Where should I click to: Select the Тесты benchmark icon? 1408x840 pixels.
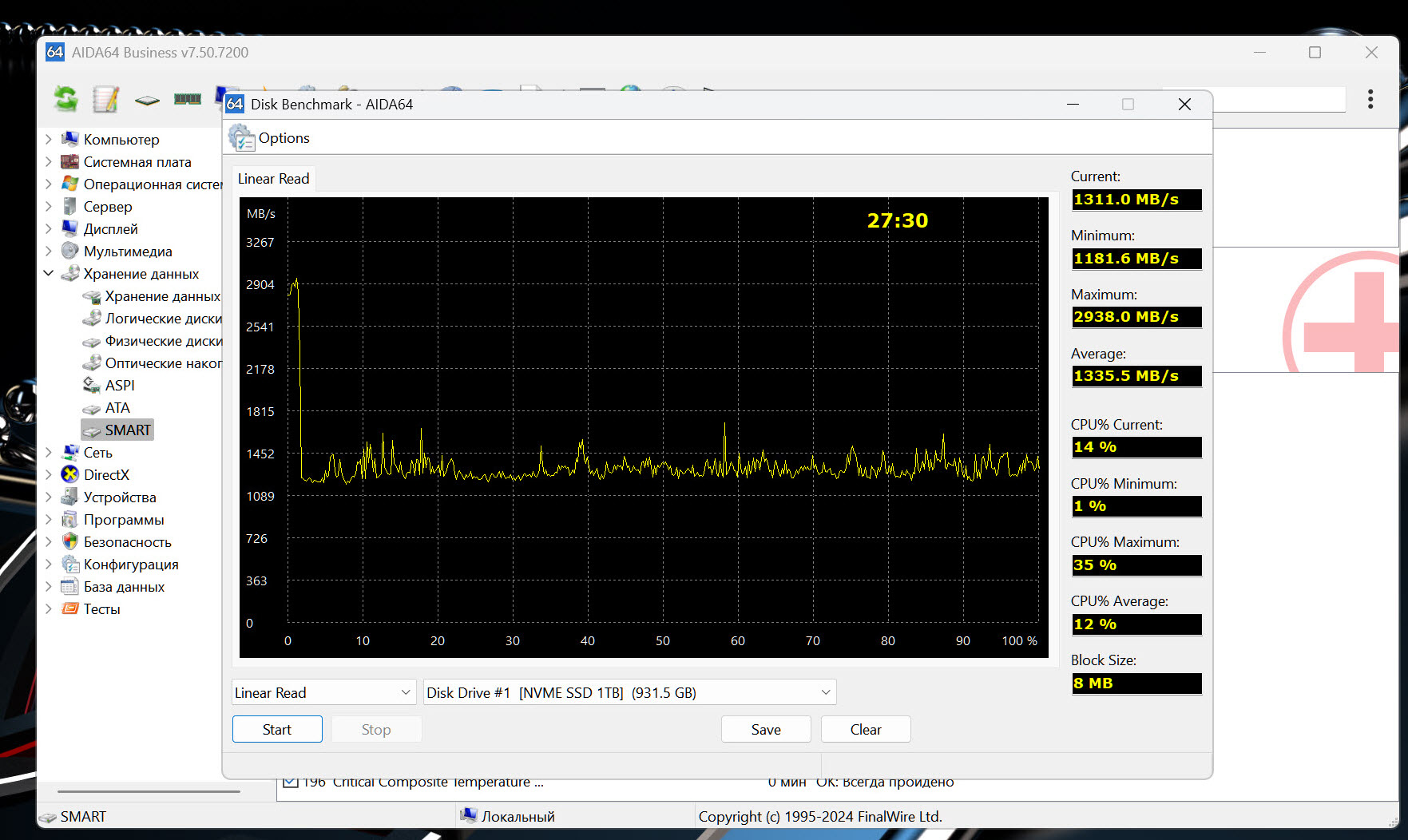click(x=70, y=608)
